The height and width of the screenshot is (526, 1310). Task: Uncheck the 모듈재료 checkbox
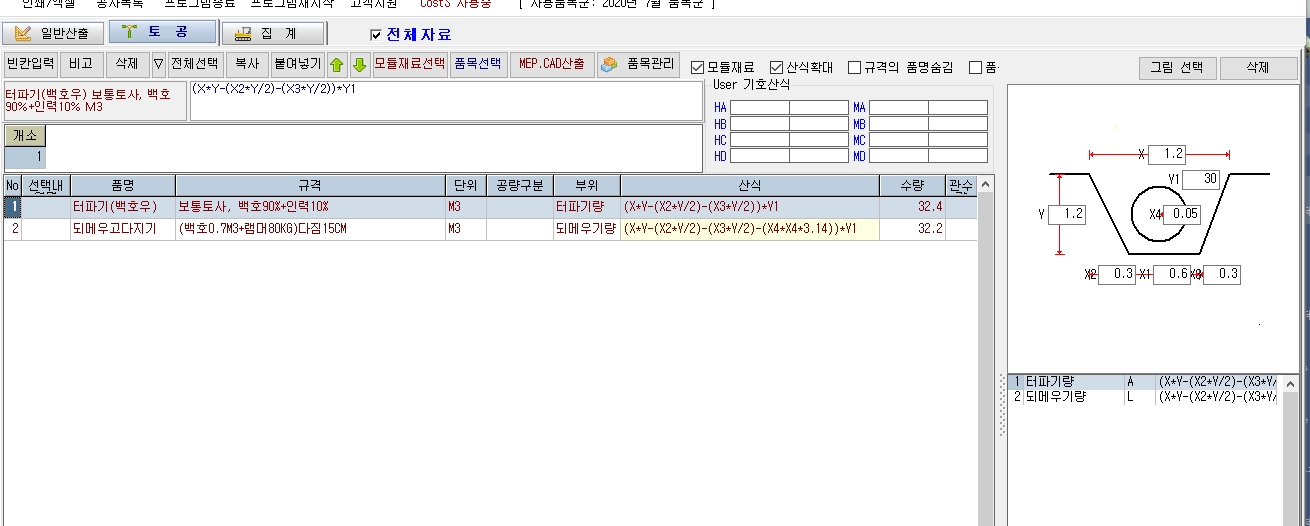point(698,68)
